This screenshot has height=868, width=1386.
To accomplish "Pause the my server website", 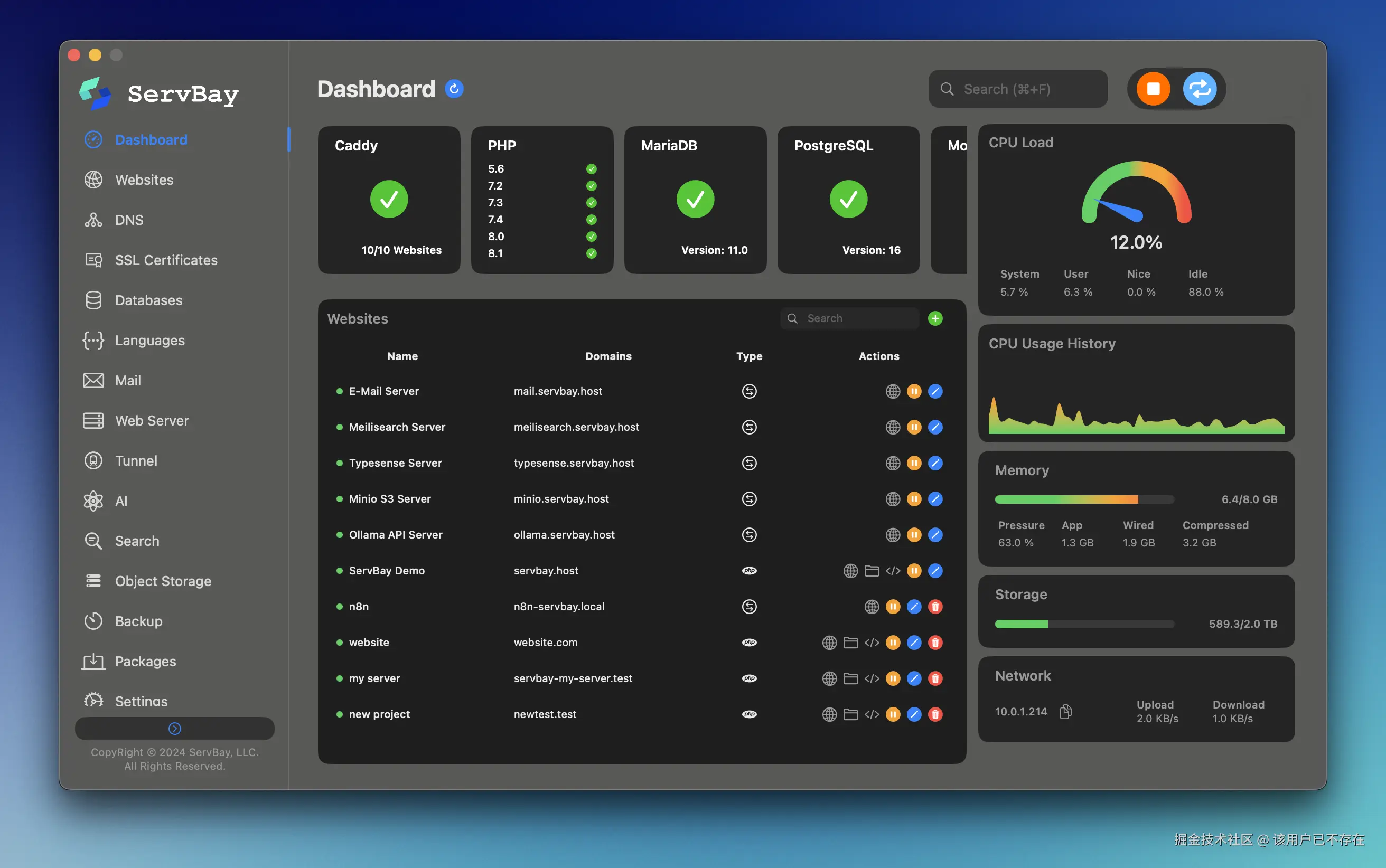I will (892, 678).
